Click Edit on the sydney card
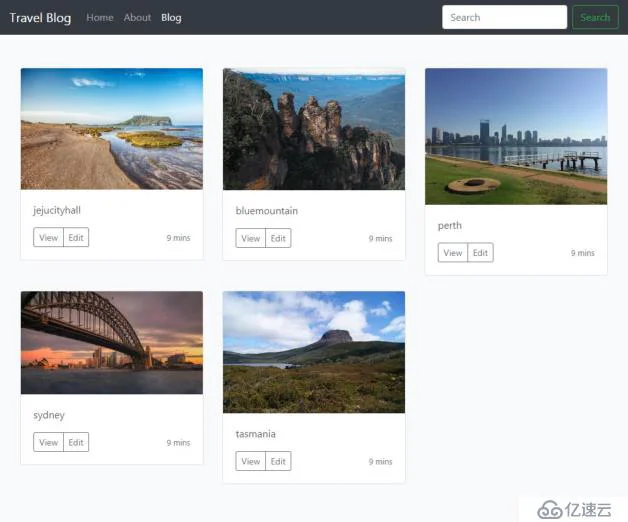 76,442
